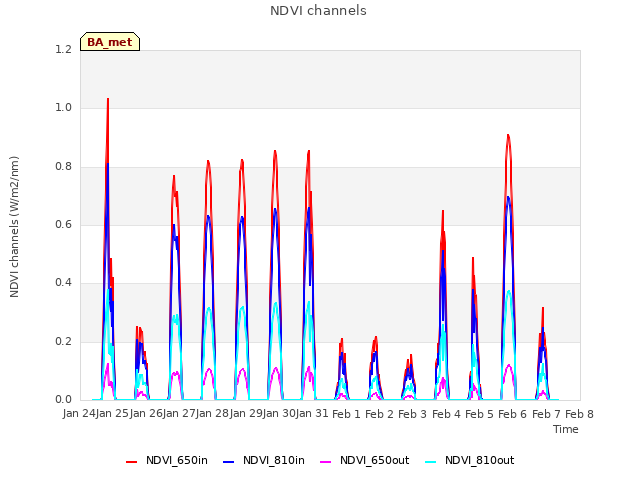
Task: Click the Jan 25 axis tick label
Action: click(x=113, y=414)
